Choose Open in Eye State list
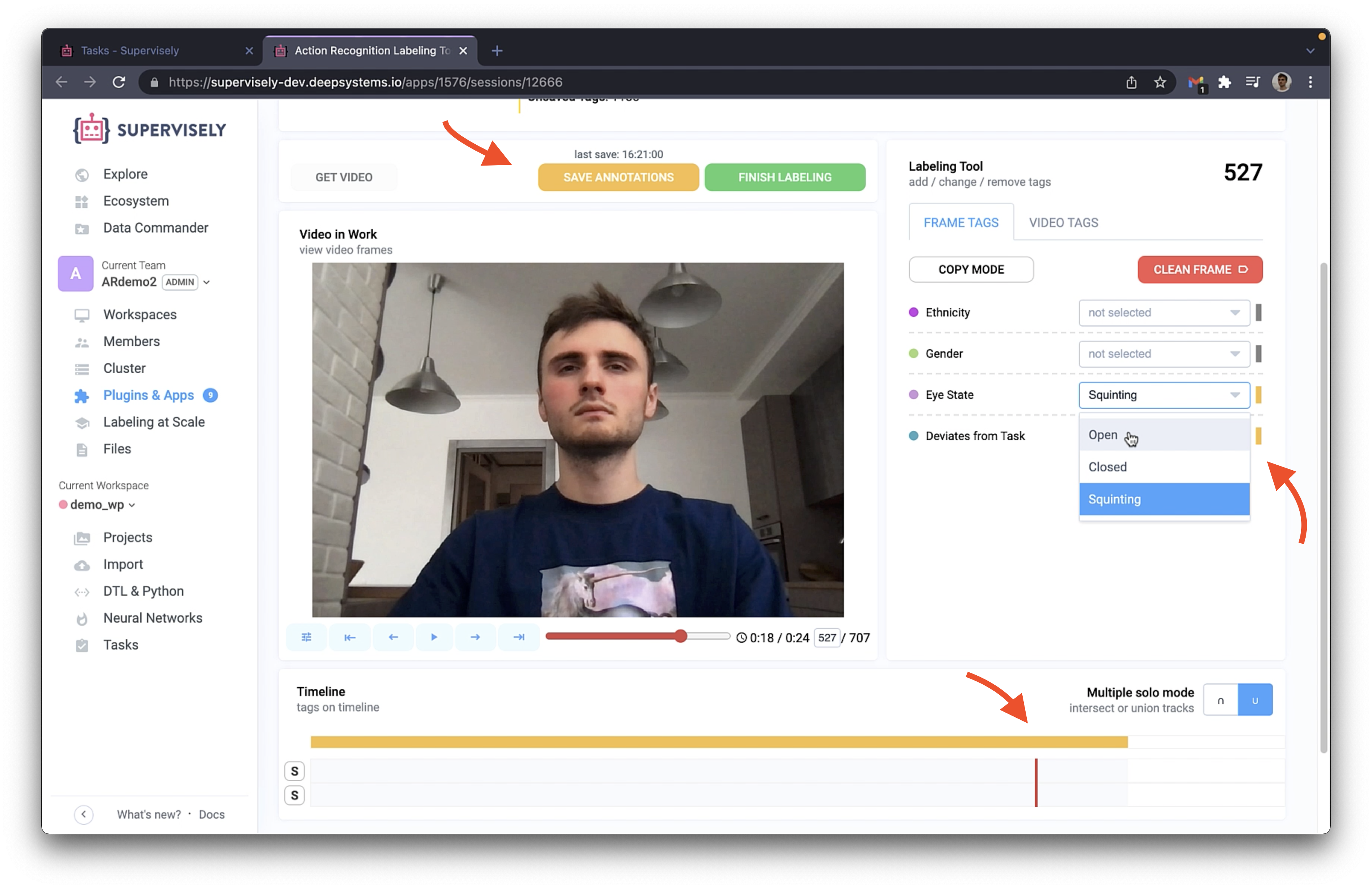Screen dimensions: 1372x889 [x=1164, y=435]
